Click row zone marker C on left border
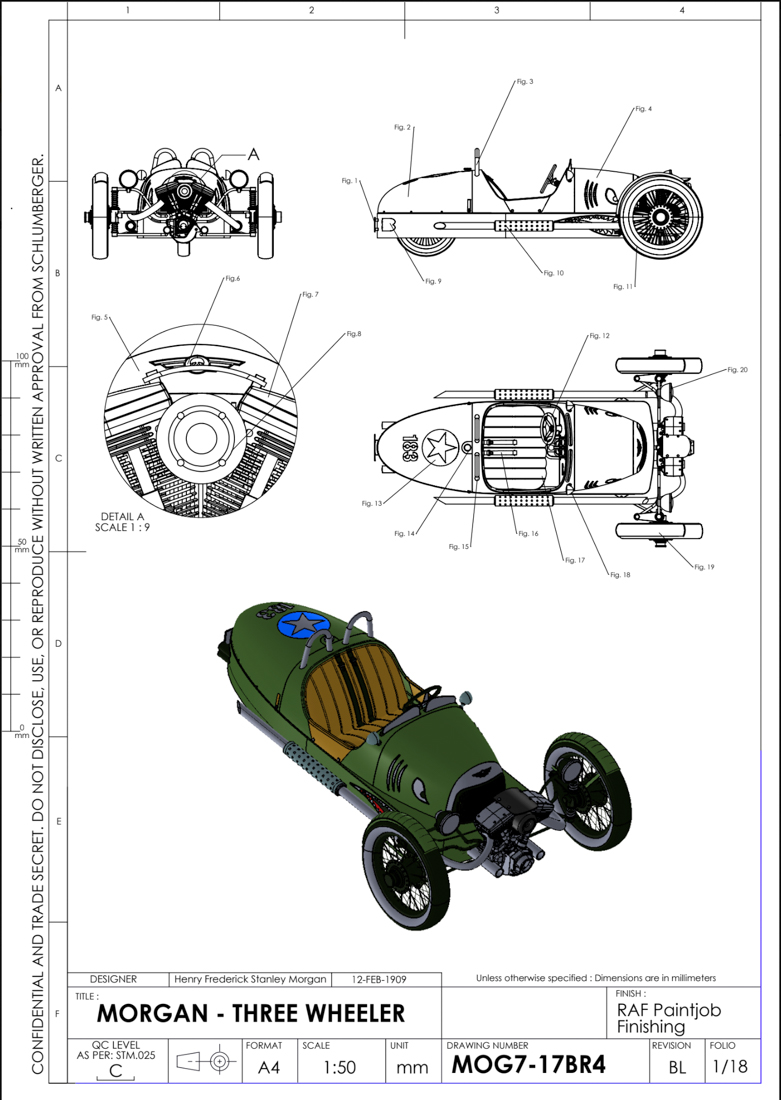 pyautogui.click(x=58, y=459)
